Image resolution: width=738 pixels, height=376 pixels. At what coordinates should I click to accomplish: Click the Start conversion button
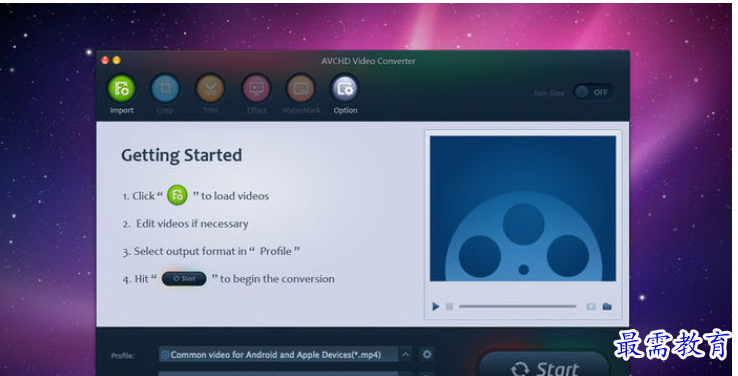(544, 365)
